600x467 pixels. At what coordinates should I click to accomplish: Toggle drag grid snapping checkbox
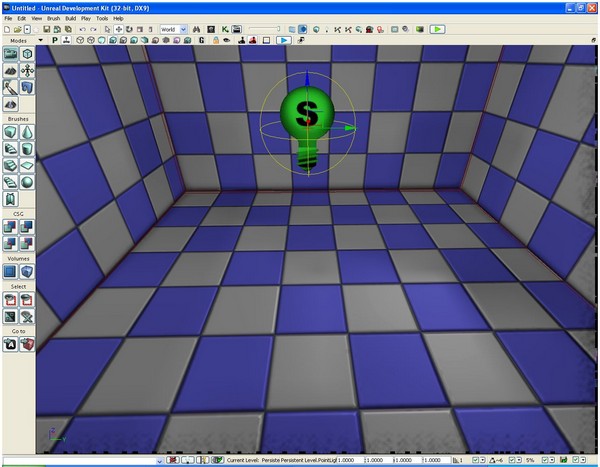coord(475,460)
